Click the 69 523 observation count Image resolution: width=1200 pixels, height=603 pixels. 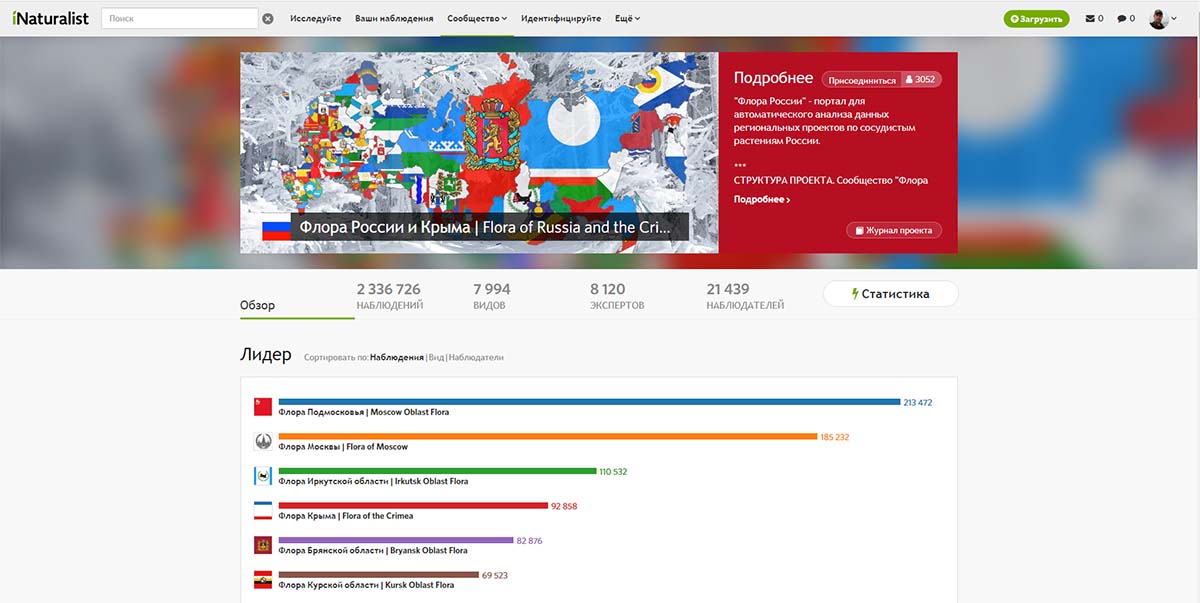click(x=495, y=575)
